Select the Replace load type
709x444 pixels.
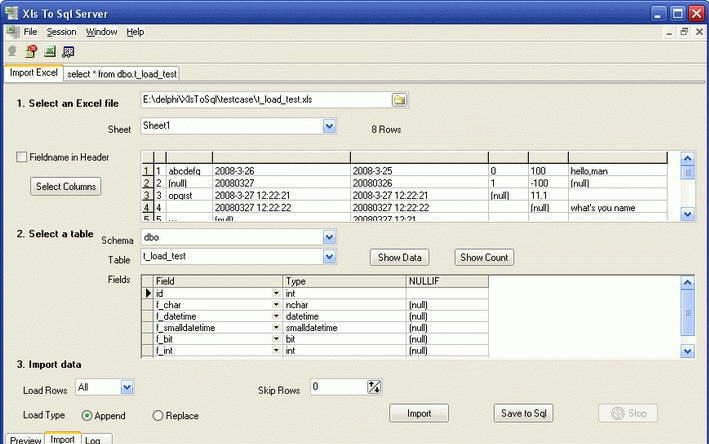tap(157, 416)
